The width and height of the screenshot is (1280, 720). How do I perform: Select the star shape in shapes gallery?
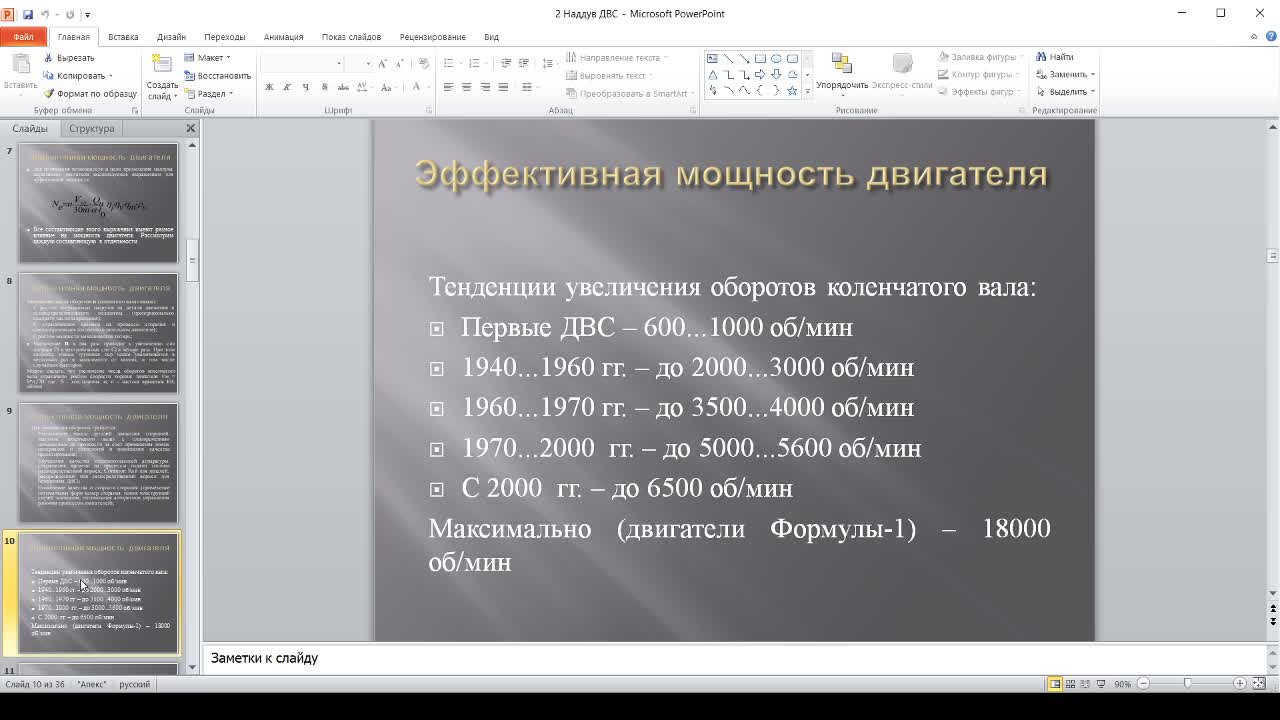click(x=792, y=90)
